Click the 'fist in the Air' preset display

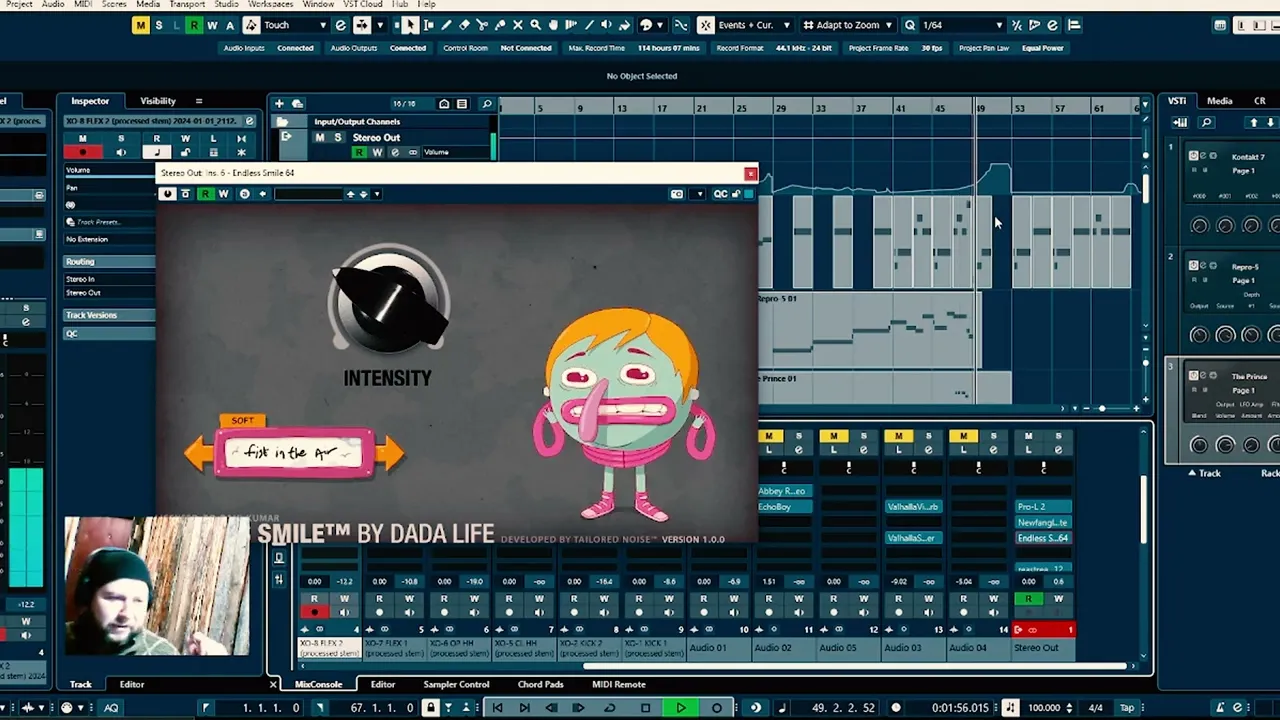point(294,453)
